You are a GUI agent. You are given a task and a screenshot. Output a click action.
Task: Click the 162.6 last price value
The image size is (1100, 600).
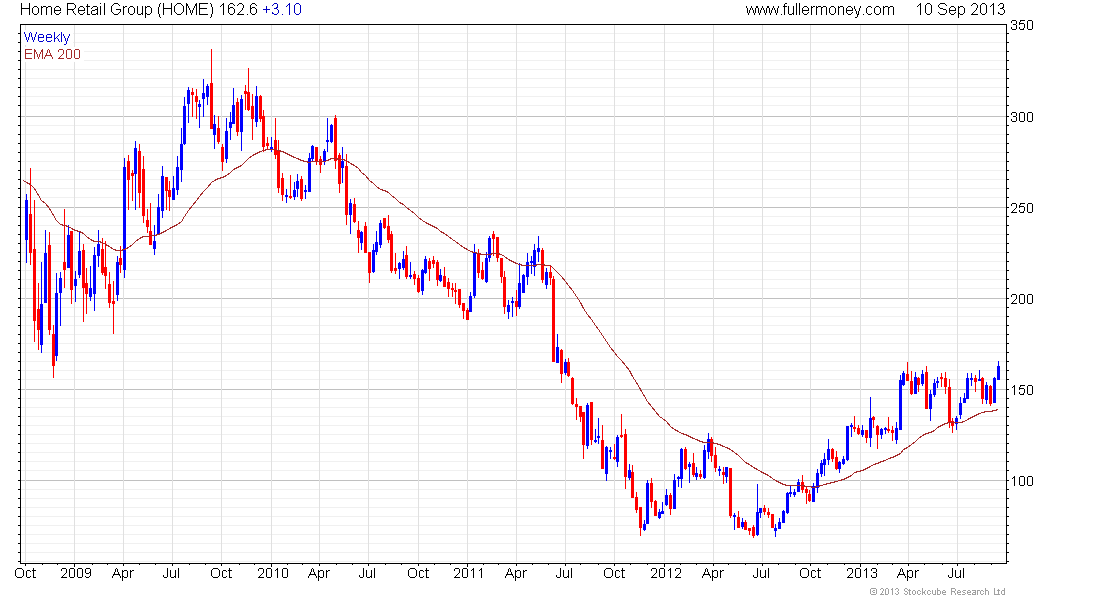pyautogui.click(x=237, y=10)
